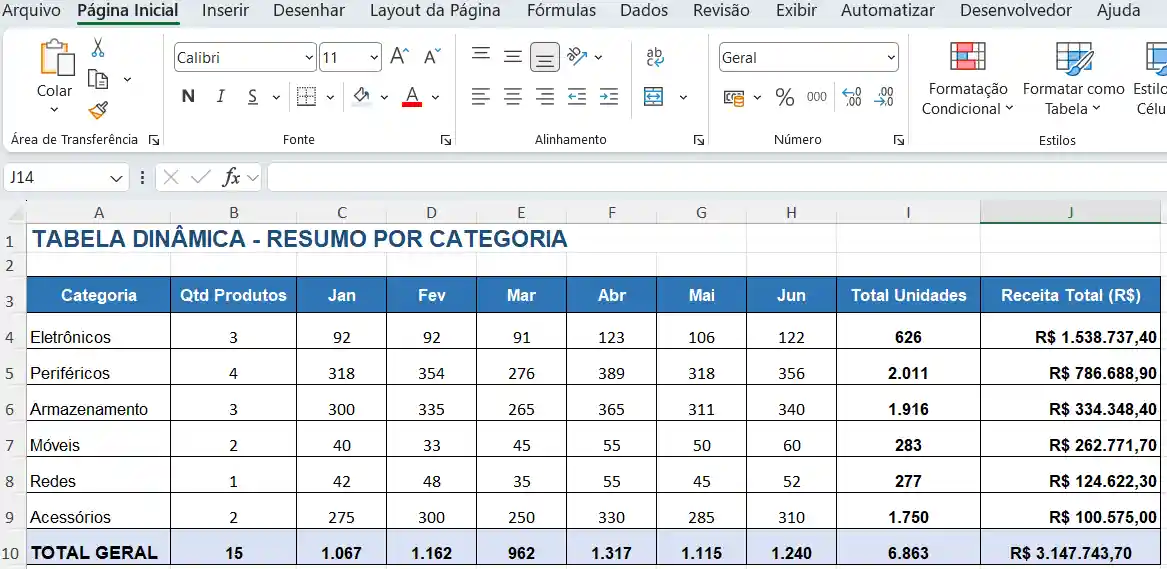The height and width of the screenshot is (569, 1167).
Task: Increase font size with larger A icon
Action: coord(400,57)
